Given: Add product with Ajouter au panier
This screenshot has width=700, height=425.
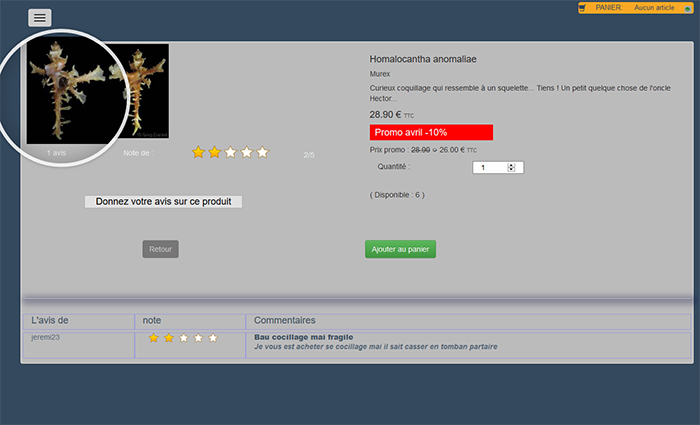Looking at the screenshot, I should click(400, 249).
